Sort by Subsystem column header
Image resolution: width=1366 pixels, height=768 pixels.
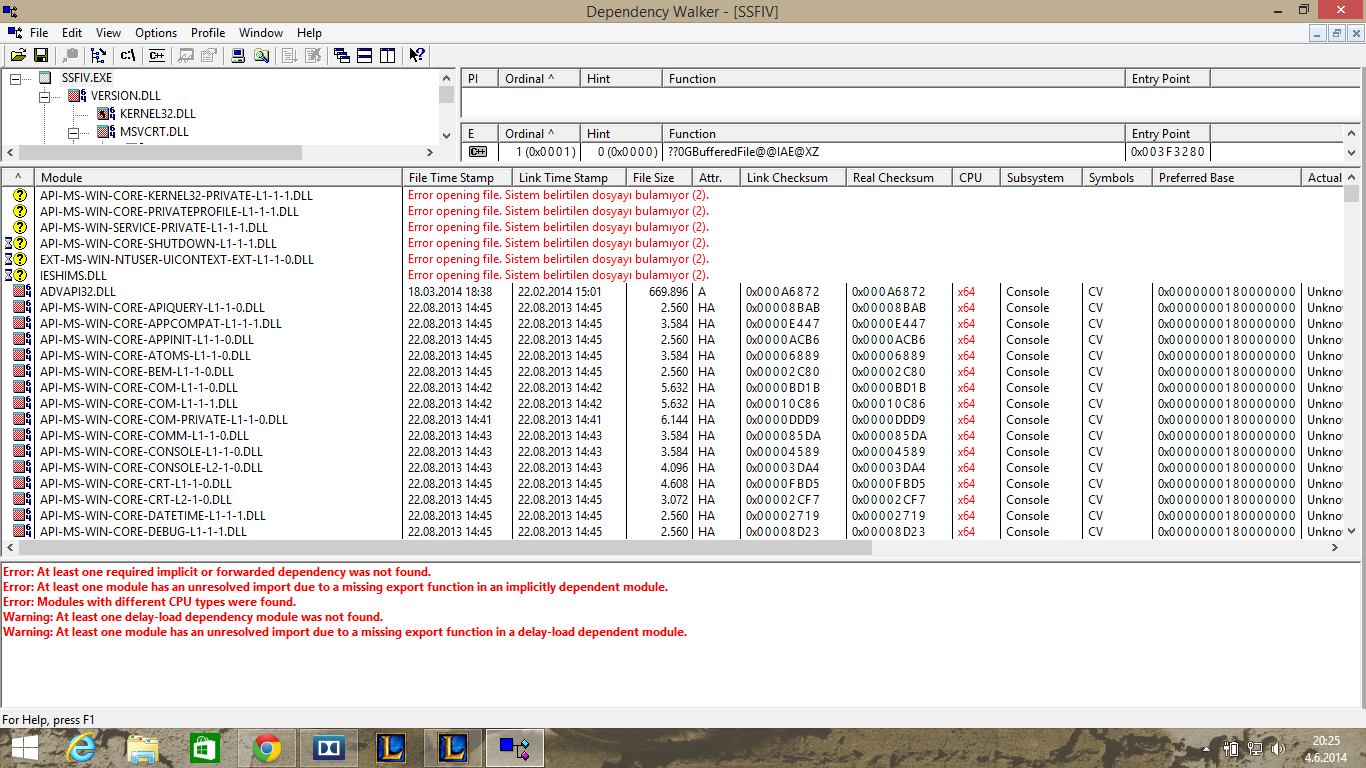(1040, 178)
